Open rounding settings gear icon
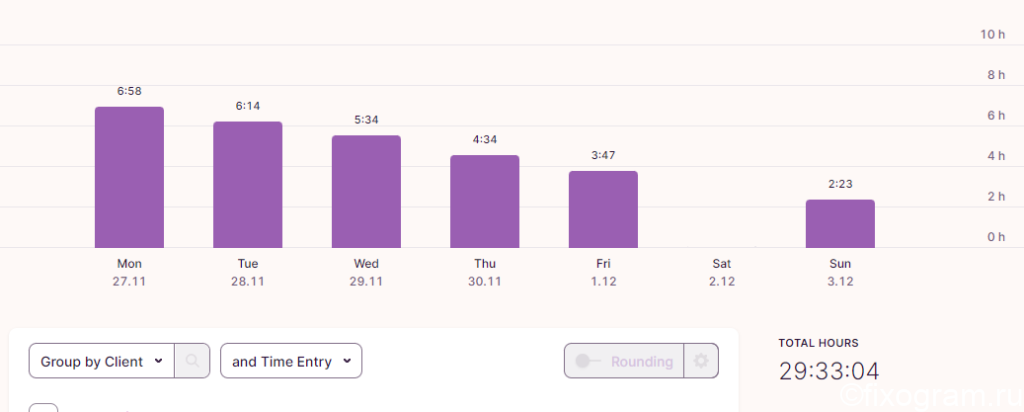This screenshot has height=412, width=1024. 701,360
